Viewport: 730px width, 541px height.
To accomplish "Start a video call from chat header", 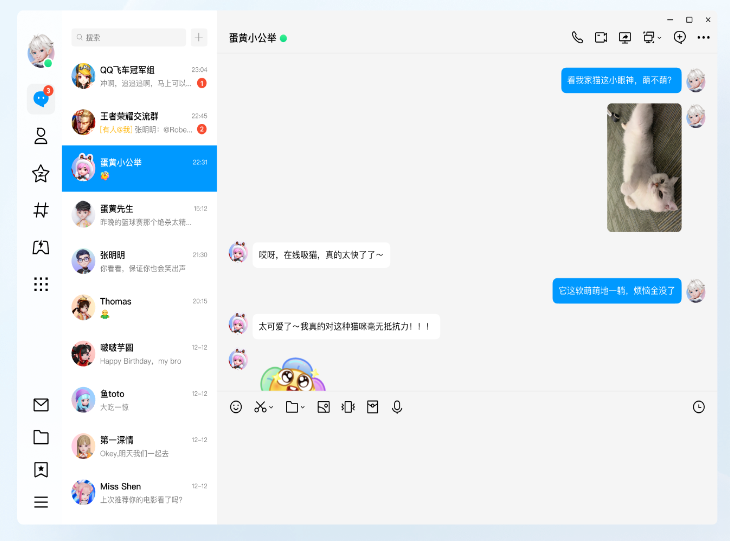I will [601, 37].
